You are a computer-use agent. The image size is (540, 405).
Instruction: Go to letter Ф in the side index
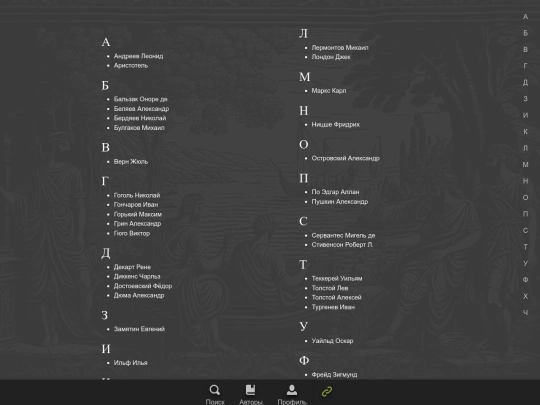525,280
